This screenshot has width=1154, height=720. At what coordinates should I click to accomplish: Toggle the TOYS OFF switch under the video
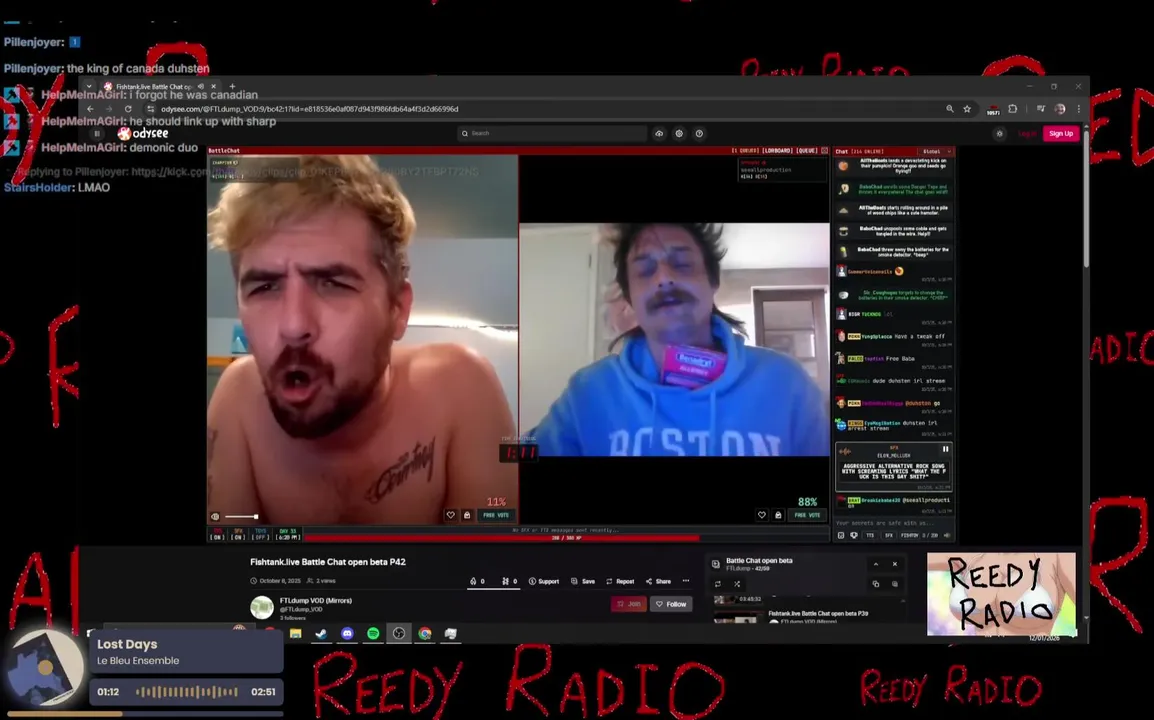261,534
